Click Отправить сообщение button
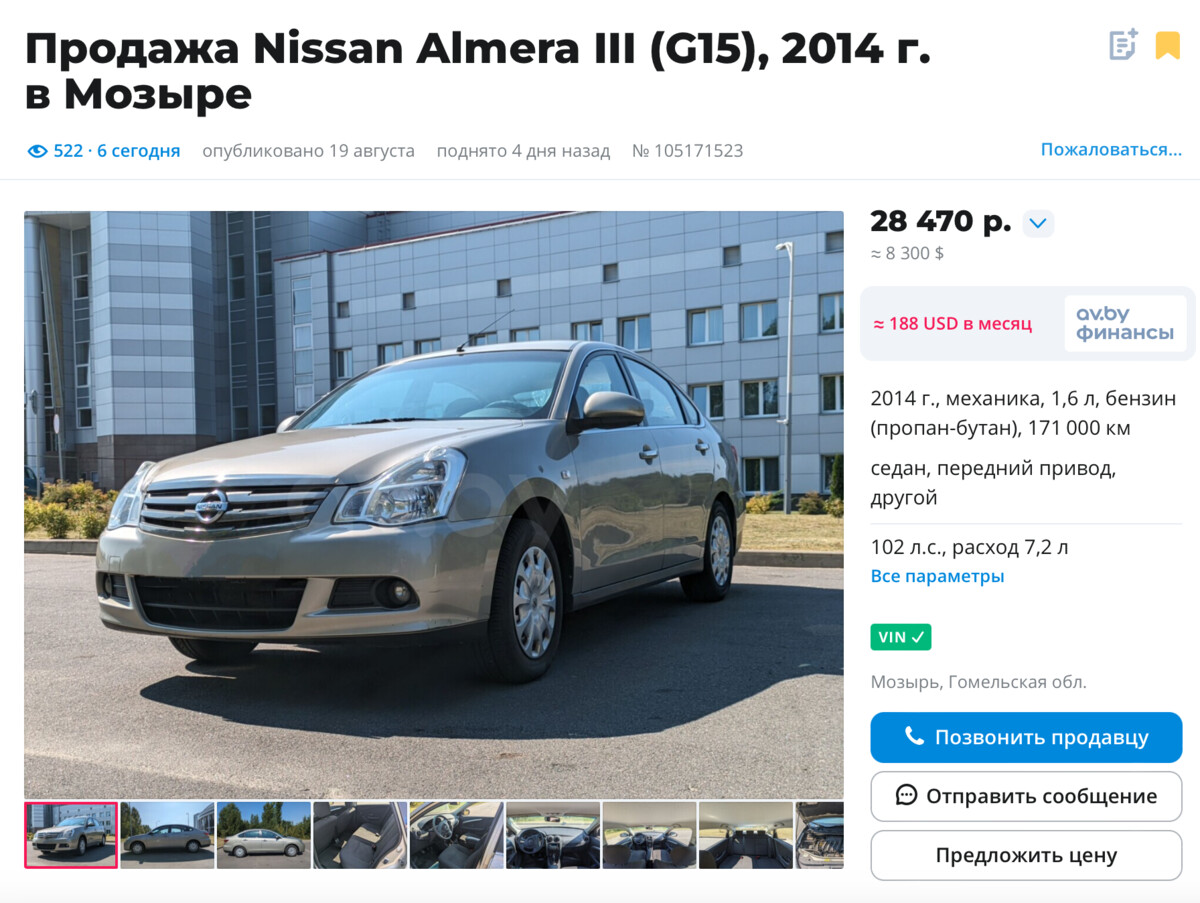Viewport: 1200px width, 903px height. [1026, 796]
